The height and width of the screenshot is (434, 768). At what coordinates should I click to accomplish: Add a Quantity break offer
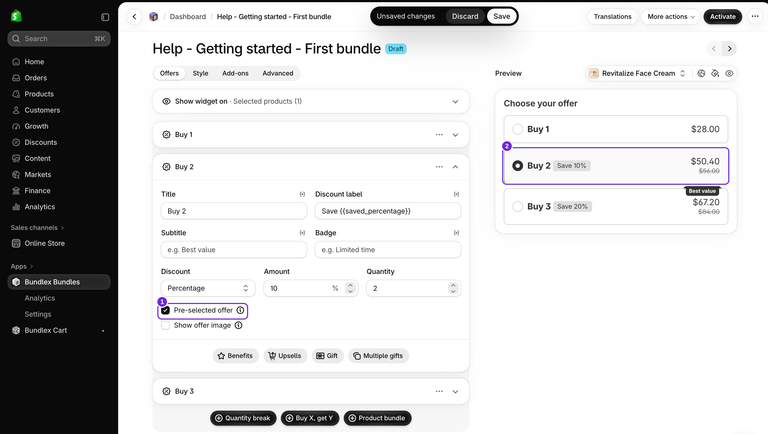point(243,418)
